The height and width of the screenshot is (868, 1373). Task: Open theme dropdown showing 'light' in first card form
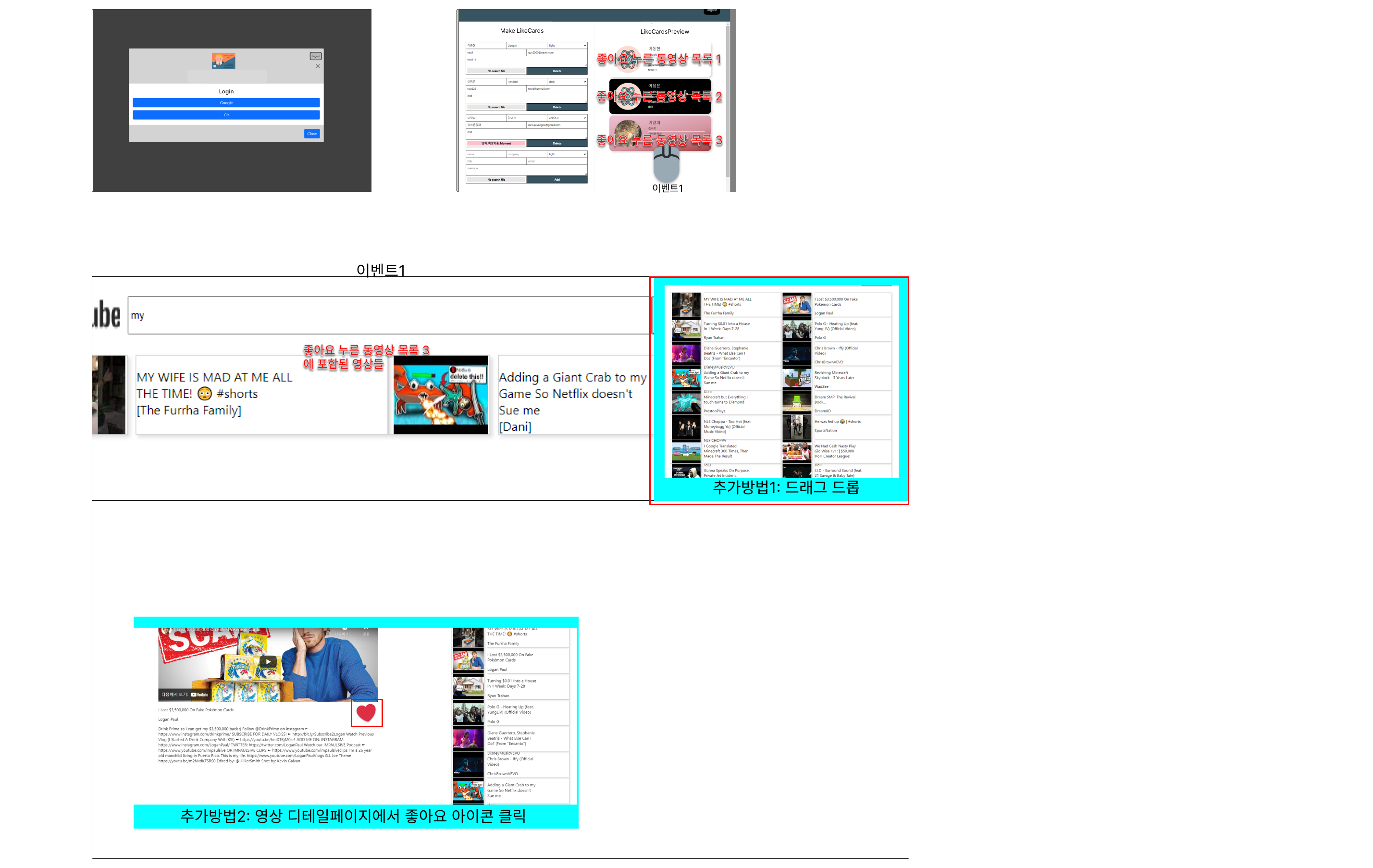(567, 46)
